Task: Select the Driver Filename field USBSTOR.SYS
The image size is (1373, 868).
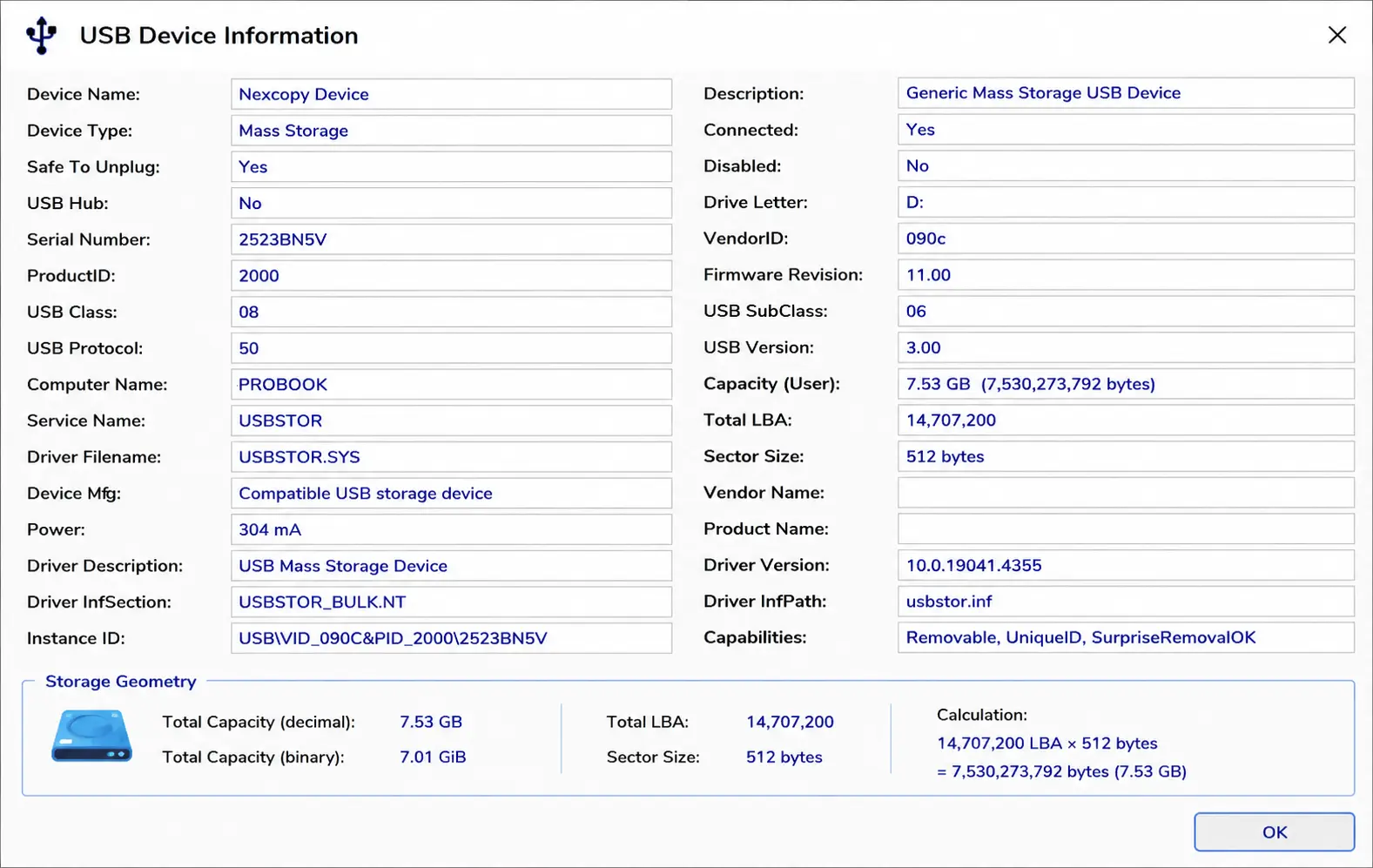Action: (451, 457)
